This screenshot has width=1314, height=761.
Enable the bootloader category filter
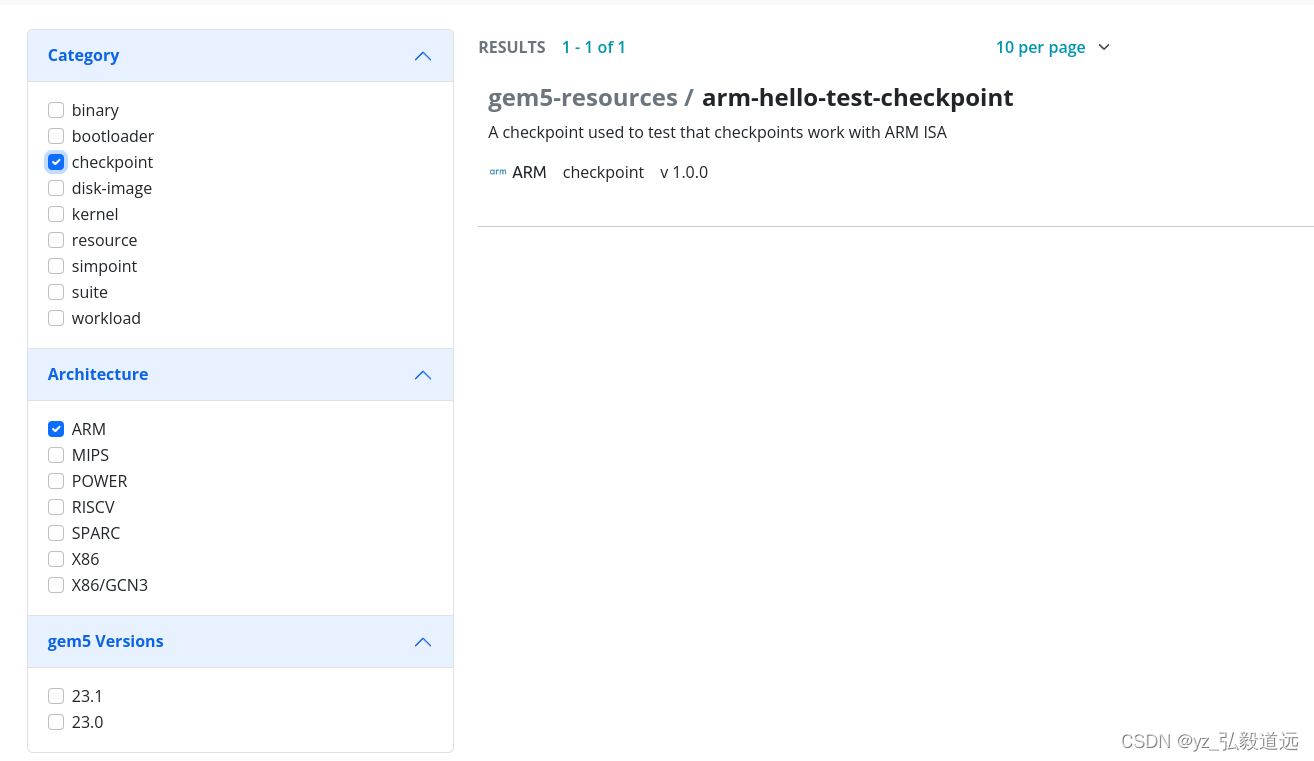coord(56,136)
